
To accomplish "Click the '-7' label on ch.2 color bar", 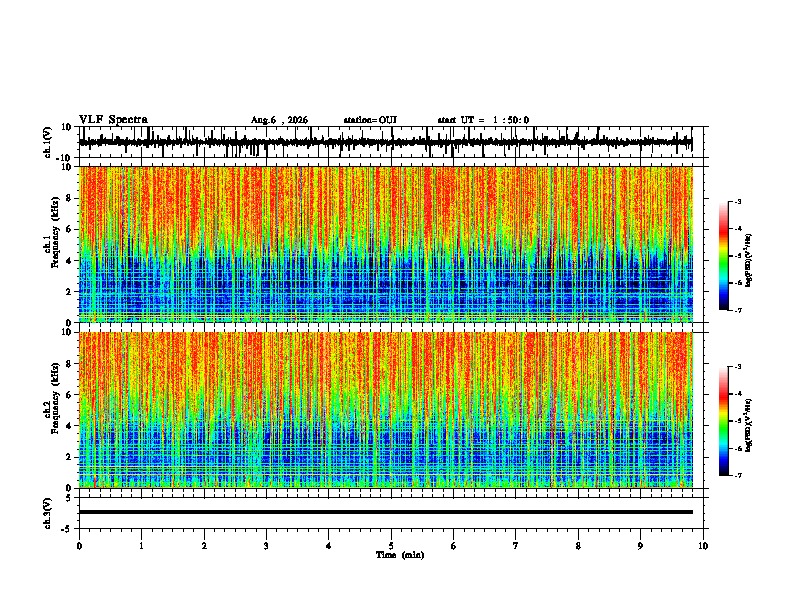I will 737,475.
